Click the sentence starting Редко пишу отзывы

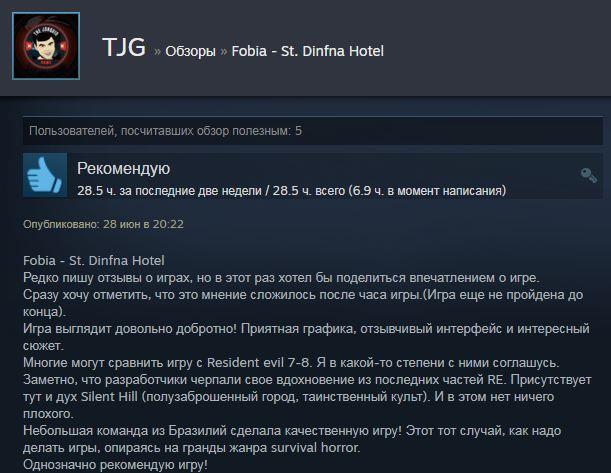(281, 277)
